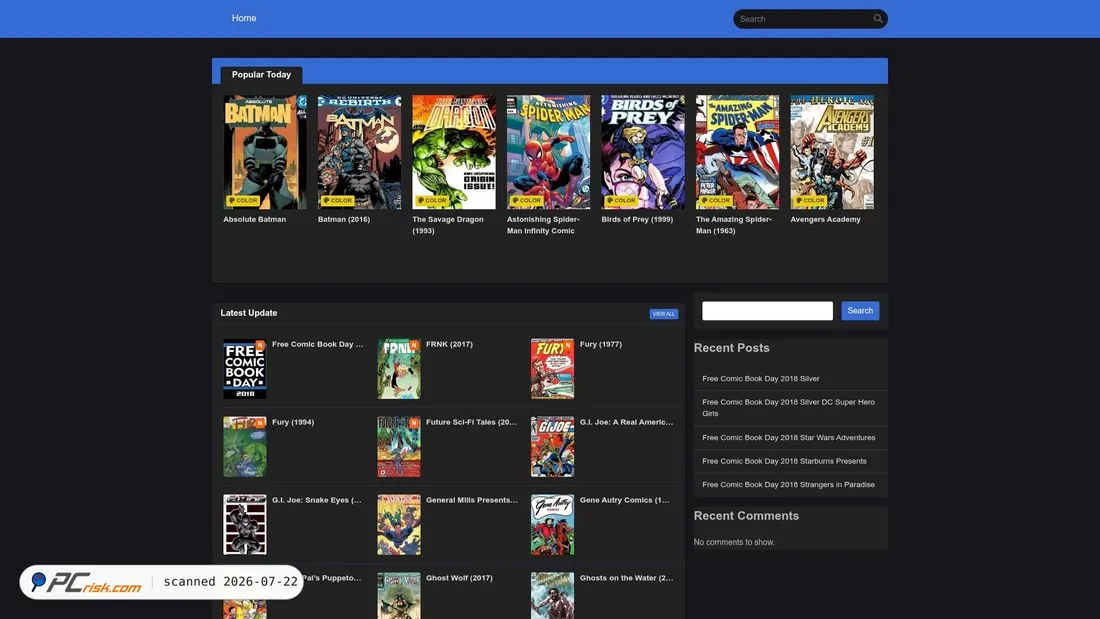Open the FRNK (2017) cover thumbnail

point(398,369)
